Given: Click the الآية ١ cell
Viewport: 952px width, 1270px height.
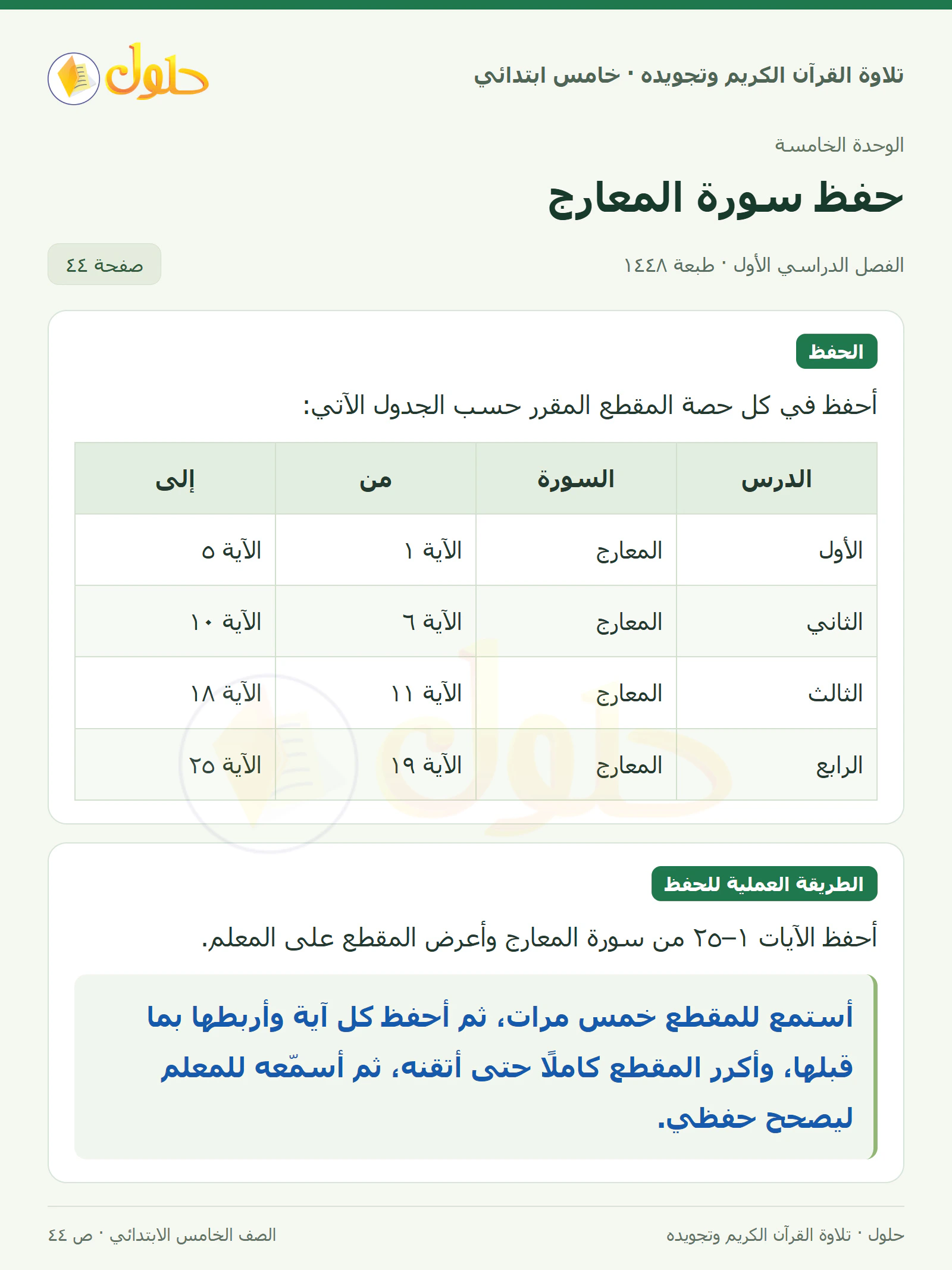Looking at the screenshot, I should click(x=375, y=550).
